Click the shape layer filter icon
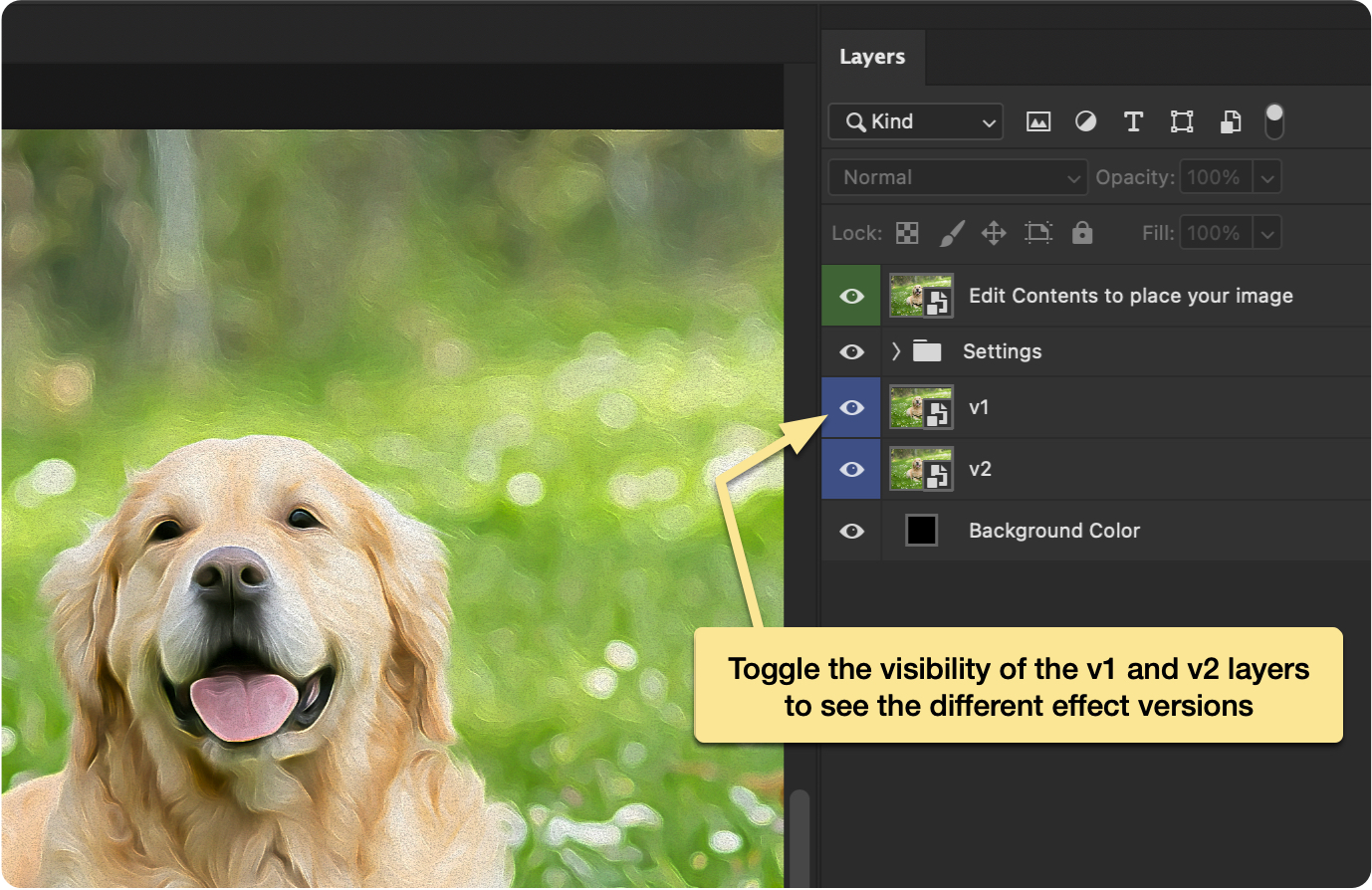The height and width of the screenshot is (890, 1372). pyautogui.click(x=1182, y=121)
